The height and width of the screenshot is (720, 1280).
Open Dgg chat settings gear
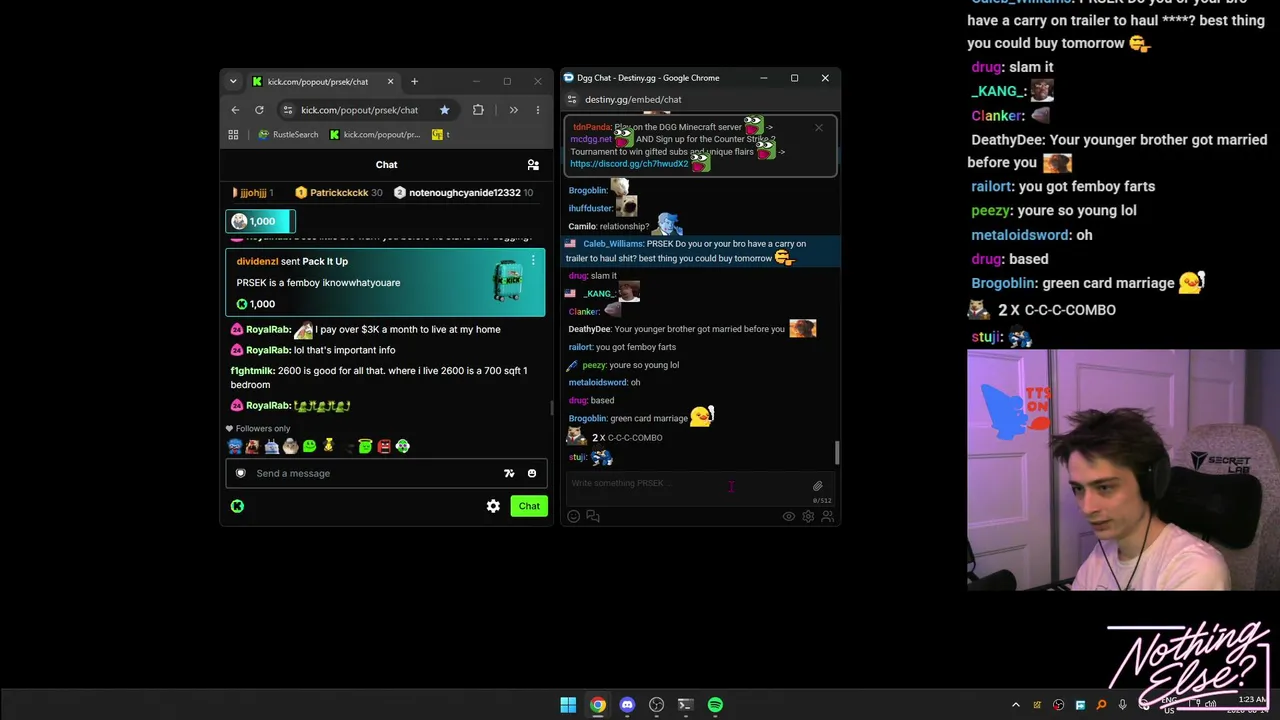click(x=808, y=516)
